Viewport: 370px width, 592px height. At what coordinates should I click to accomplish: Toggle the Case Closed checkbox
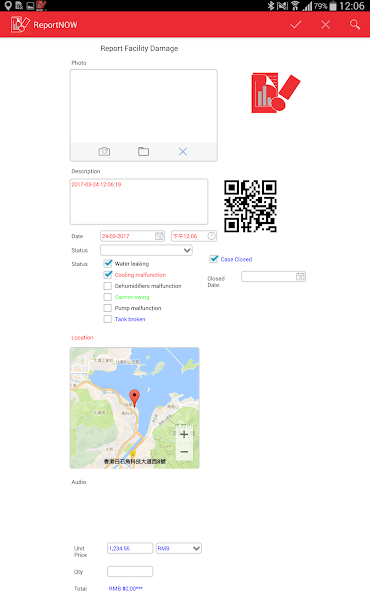[x=214, y=259]
